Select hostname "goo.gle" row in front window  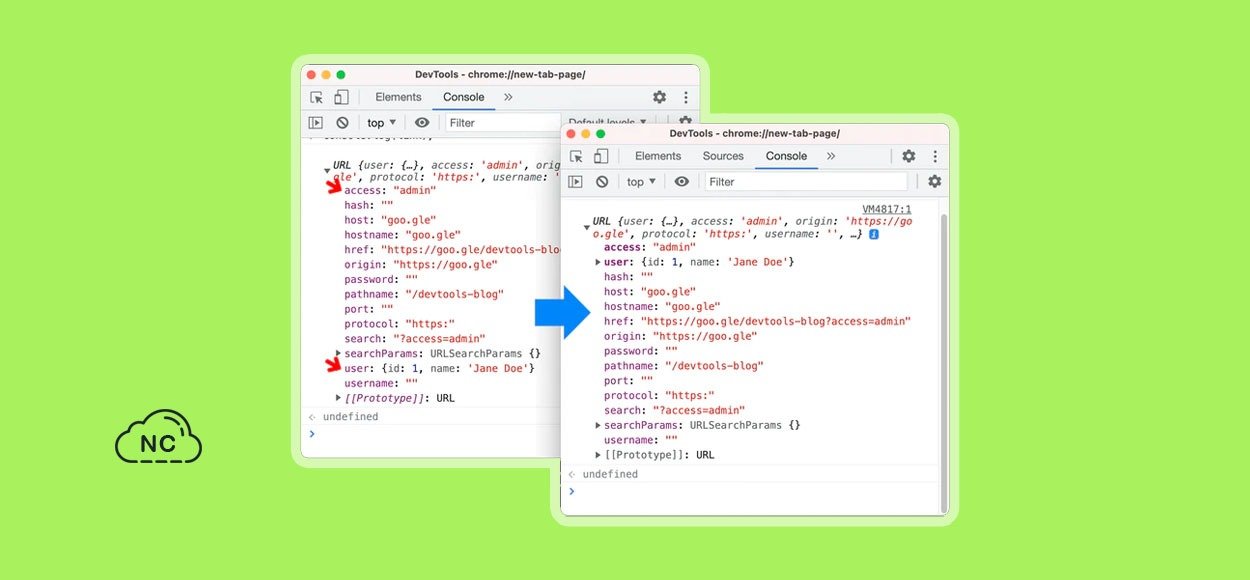tap(662, 306)
